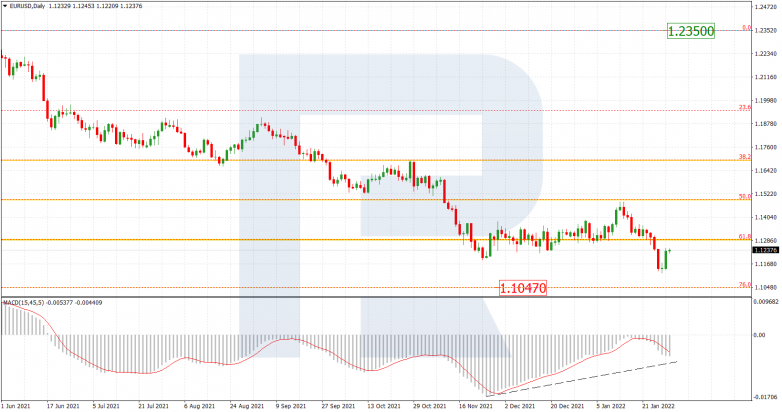The width and height of the screenshot is (782, 412).
Task: Click the 9 Sep 2021 date label
Action: [291, 407]
